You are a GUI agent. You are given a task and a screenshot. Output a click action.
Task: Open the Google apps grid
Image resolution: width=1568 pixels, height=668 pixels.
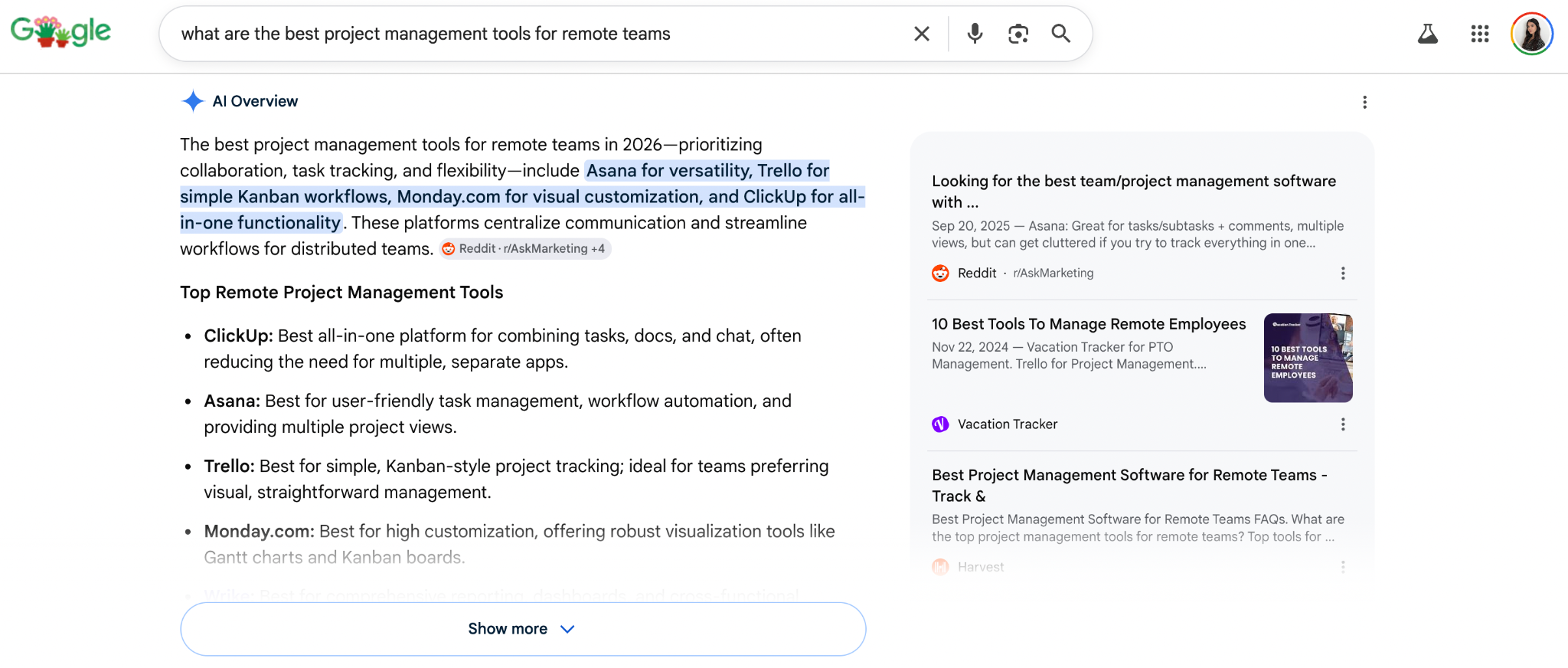click(1480, 34)
